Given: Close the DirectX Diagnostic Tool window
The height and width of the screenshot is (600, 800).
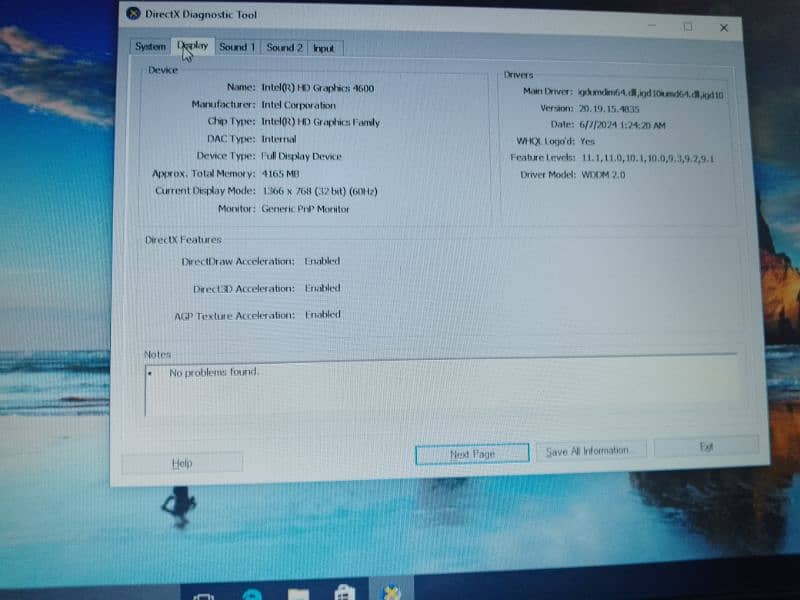Looking at the screenshot, I should (724, 28).
